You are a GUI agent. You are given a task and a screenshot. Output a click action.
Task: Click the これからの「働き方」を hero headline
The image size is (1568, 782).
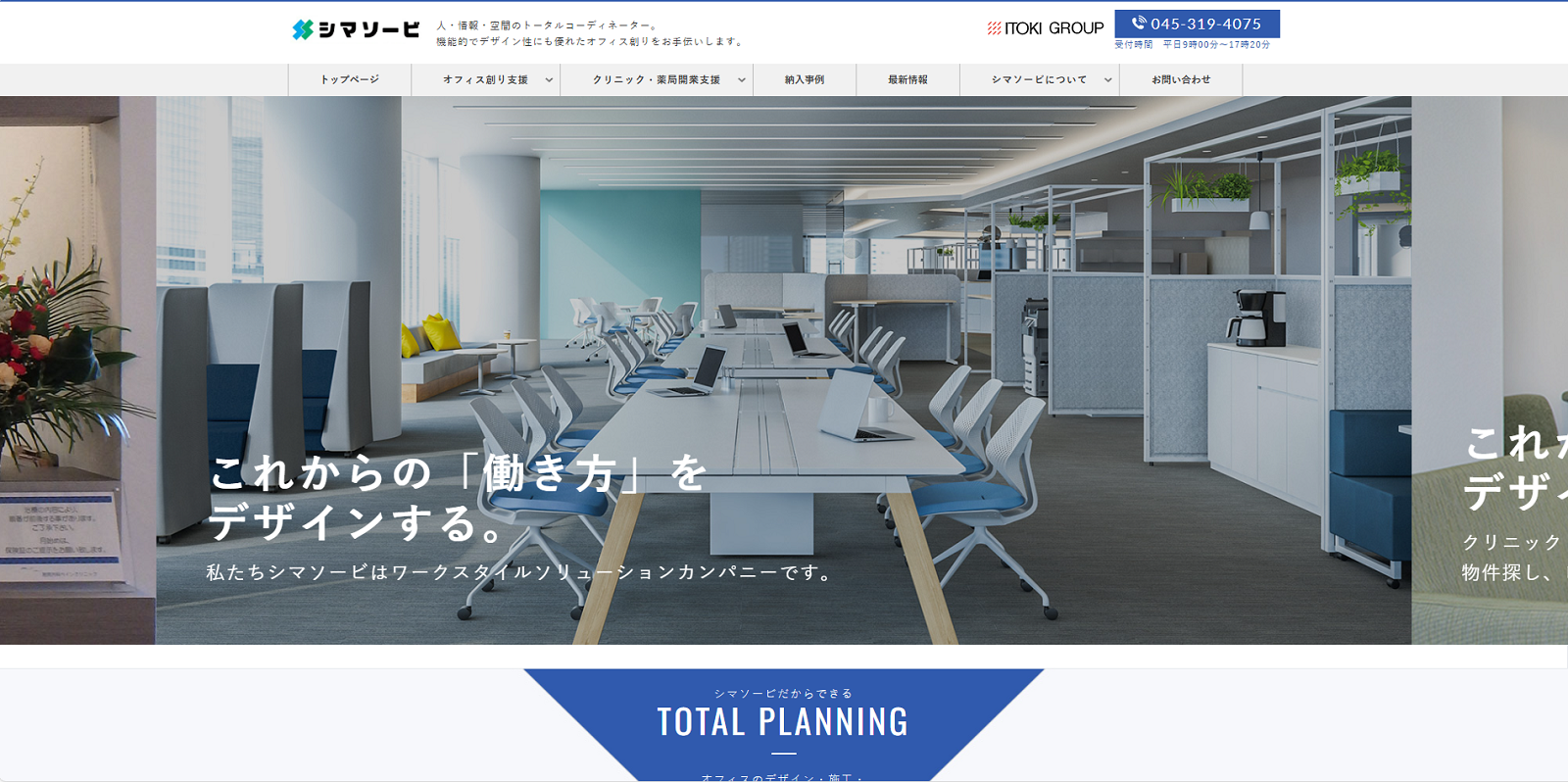[x=458, y=474]
